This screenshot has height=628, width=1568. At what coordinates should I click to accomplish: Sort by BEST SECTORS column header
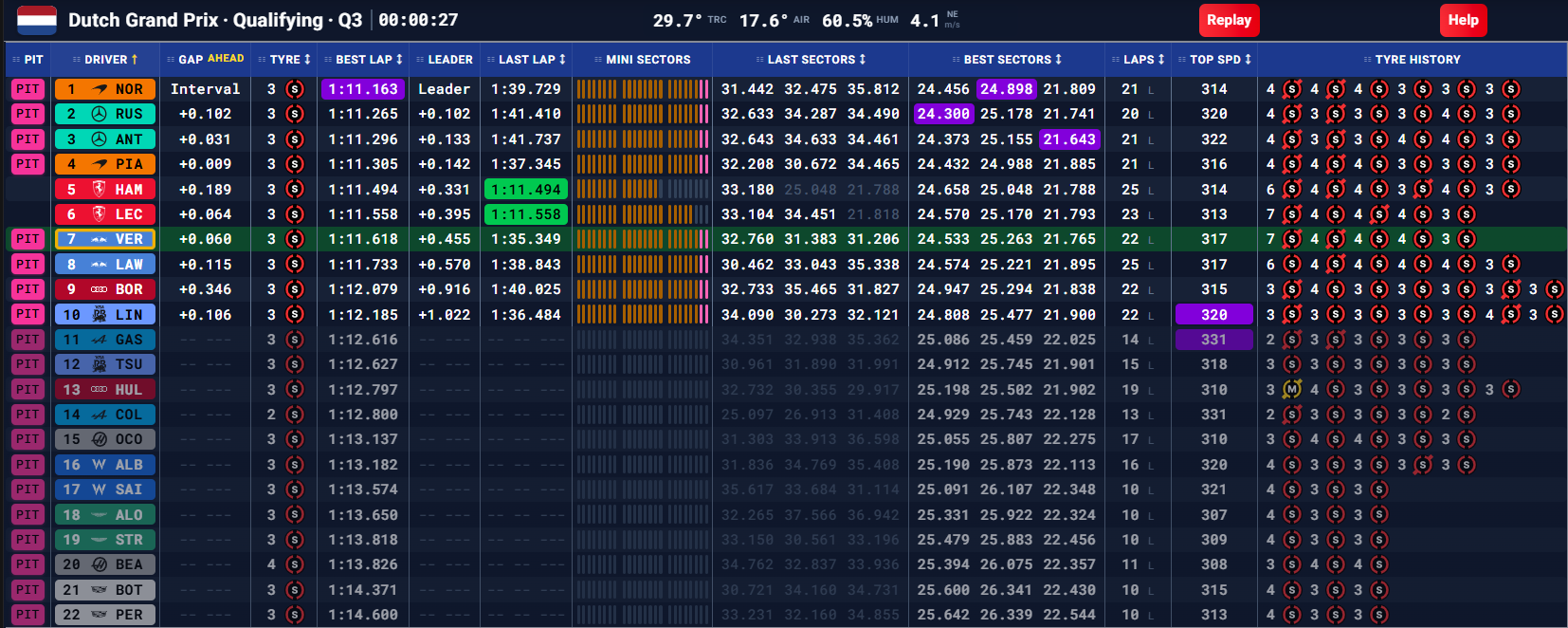pos(1007,59)
